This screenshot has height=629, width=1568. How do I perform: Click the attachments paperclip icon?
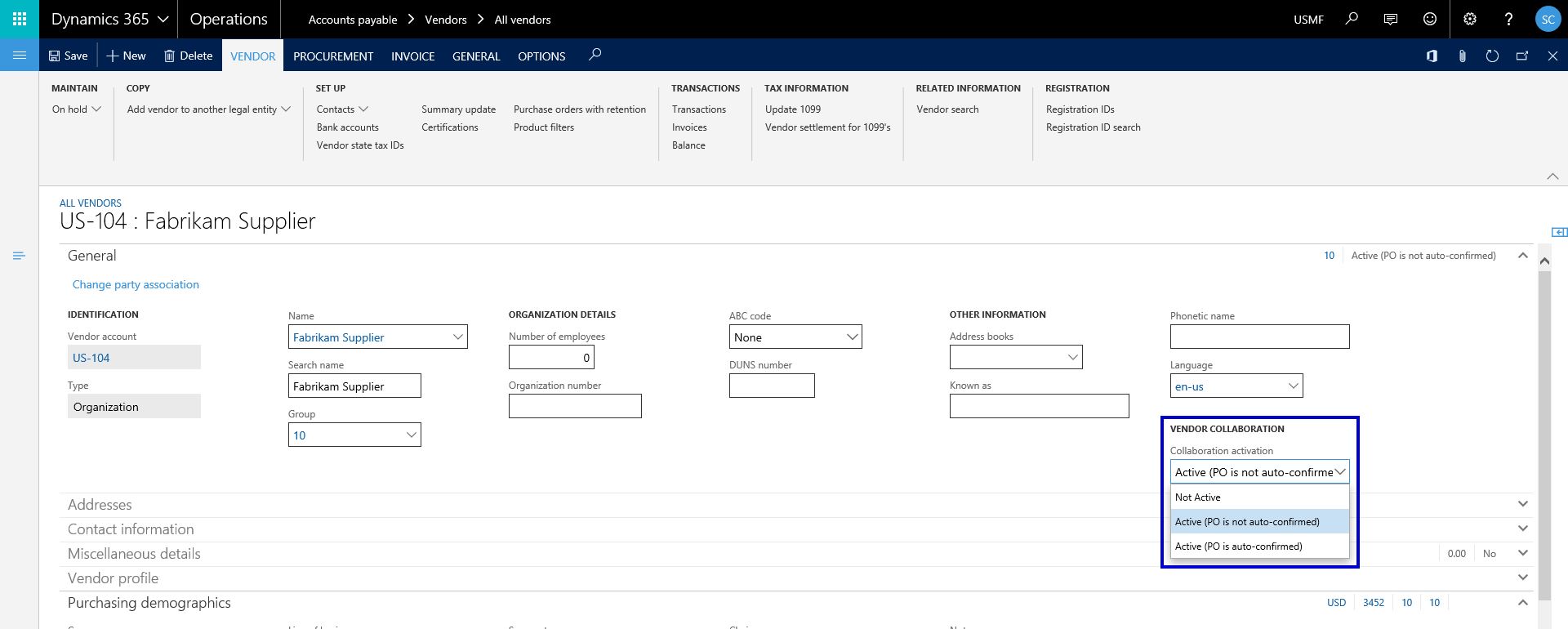point(1462,56)
